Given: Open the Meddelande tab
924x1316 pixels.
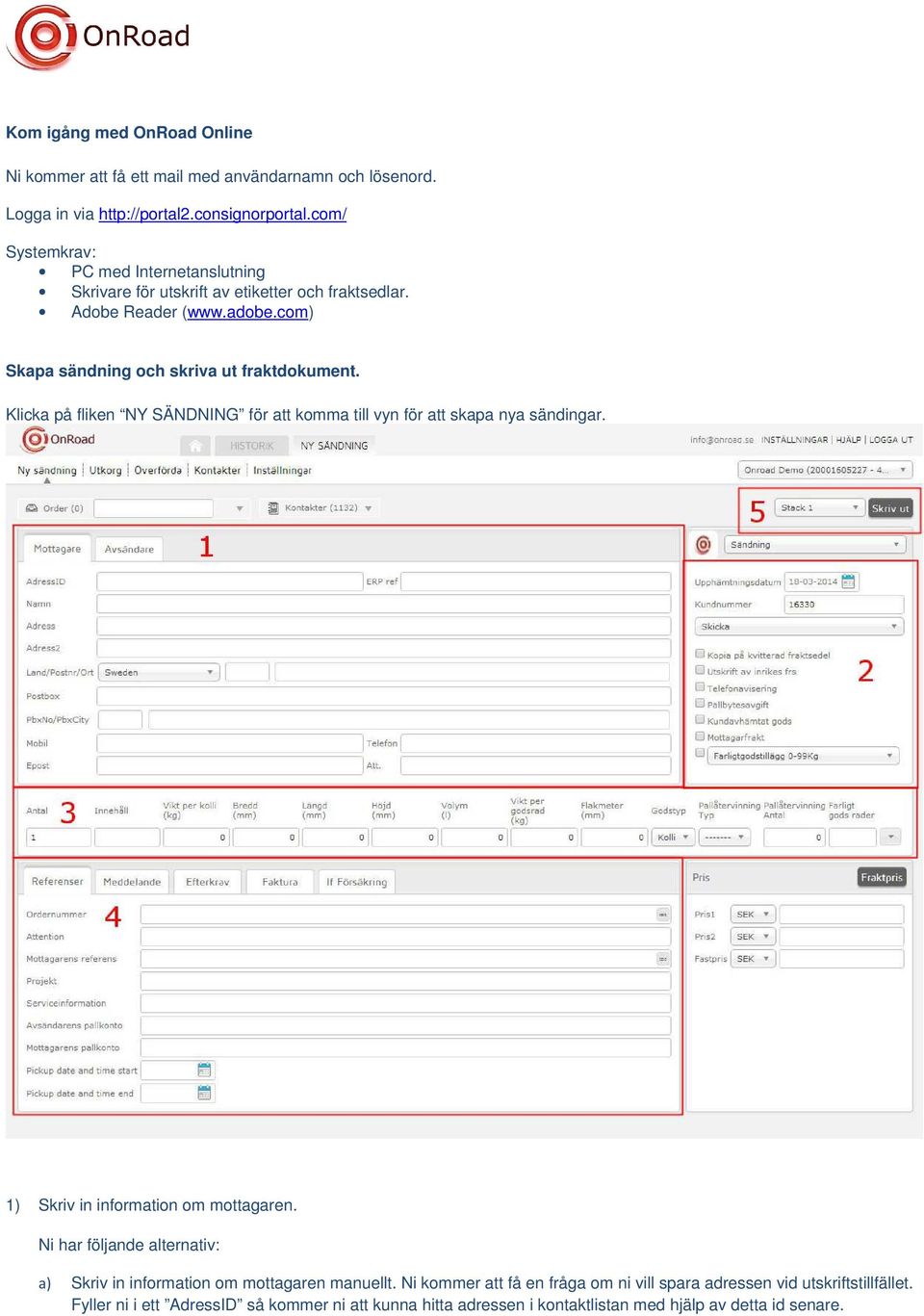Looking at the screenshot, I should 132,881.
